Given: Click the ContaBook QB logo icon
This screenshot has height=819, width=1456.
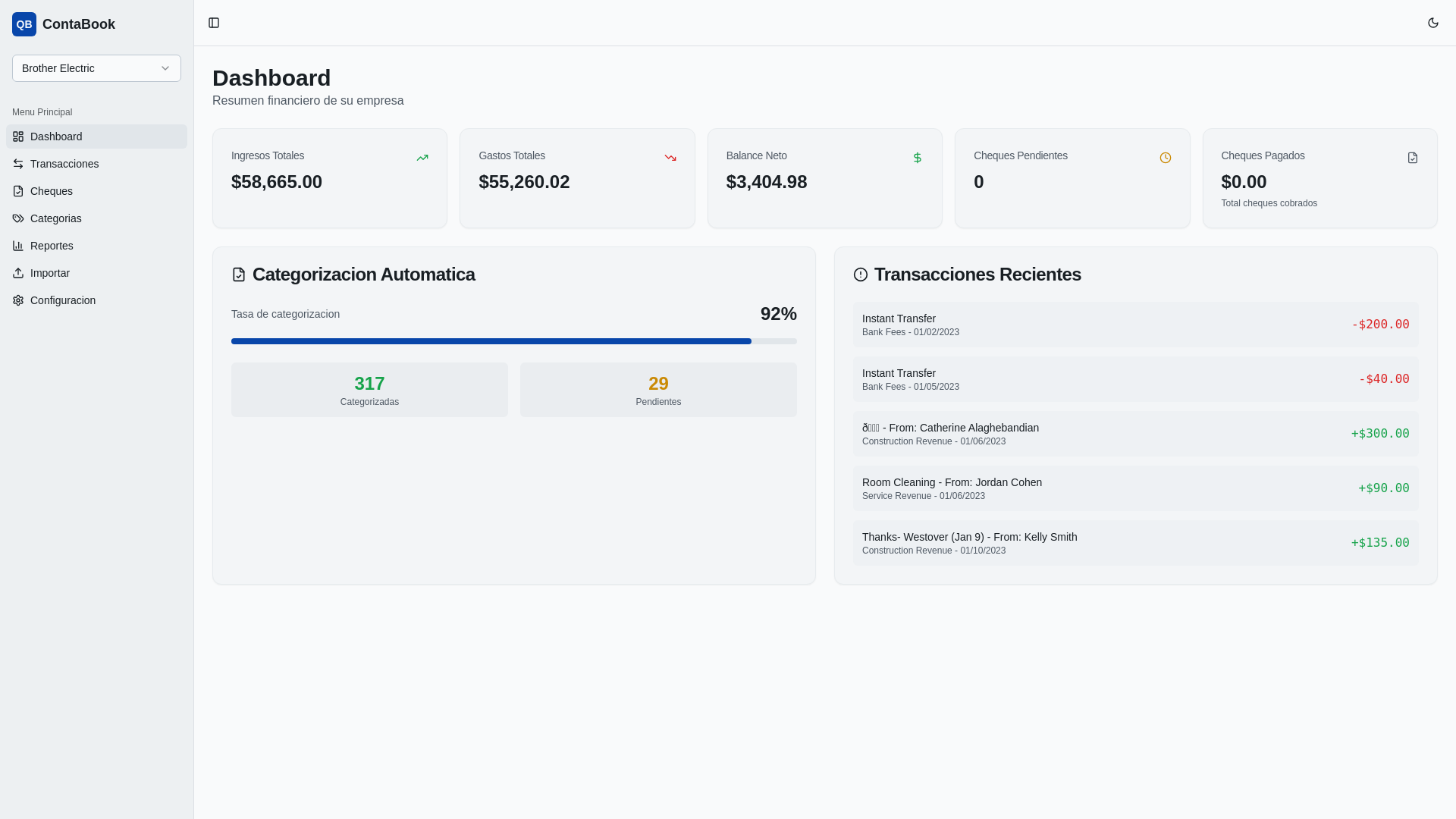Looking at the screenshot, I should (24, 24).
